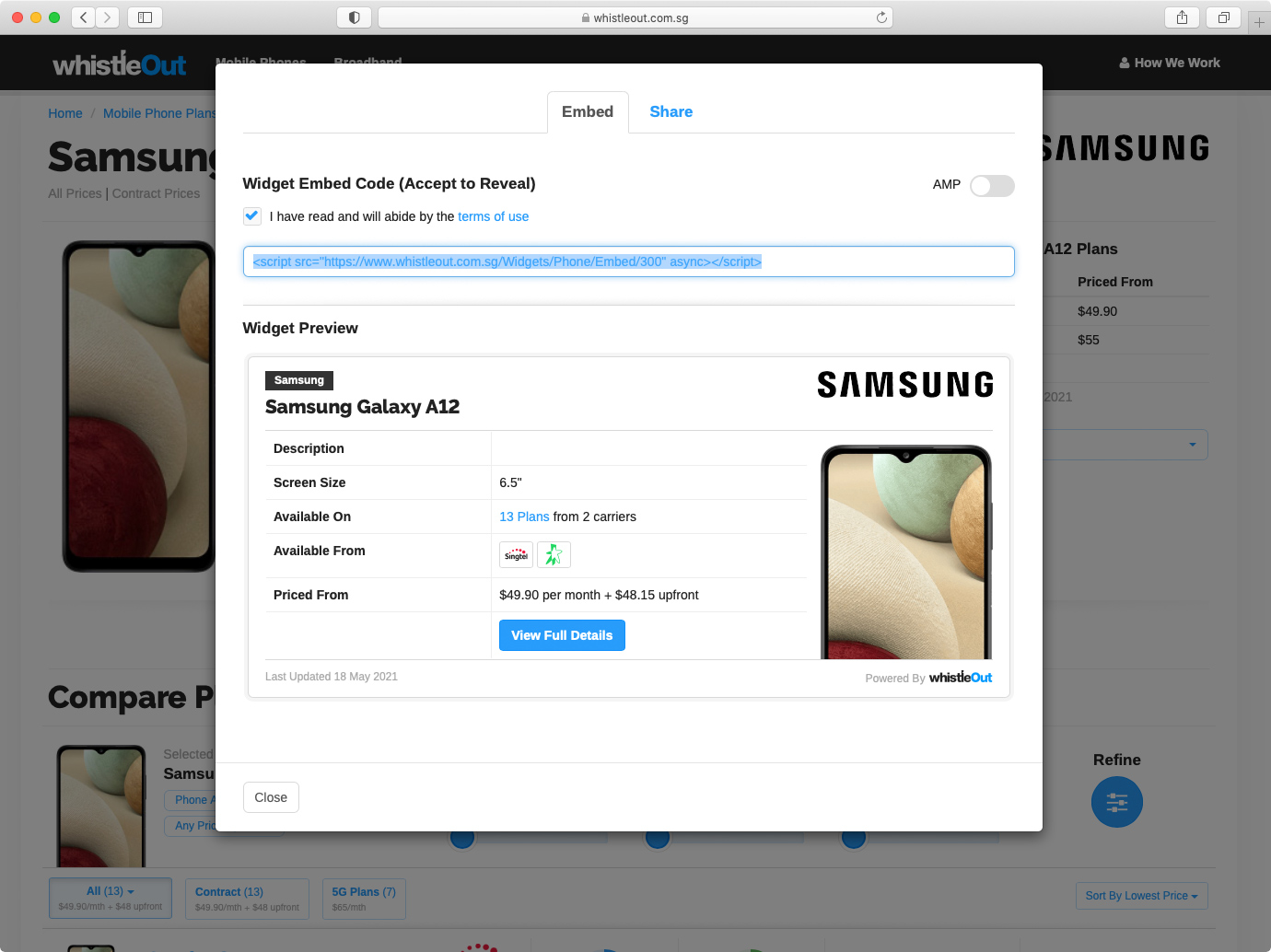Toggle the AMP switch
1271x952 pixels.
[992, 186]
